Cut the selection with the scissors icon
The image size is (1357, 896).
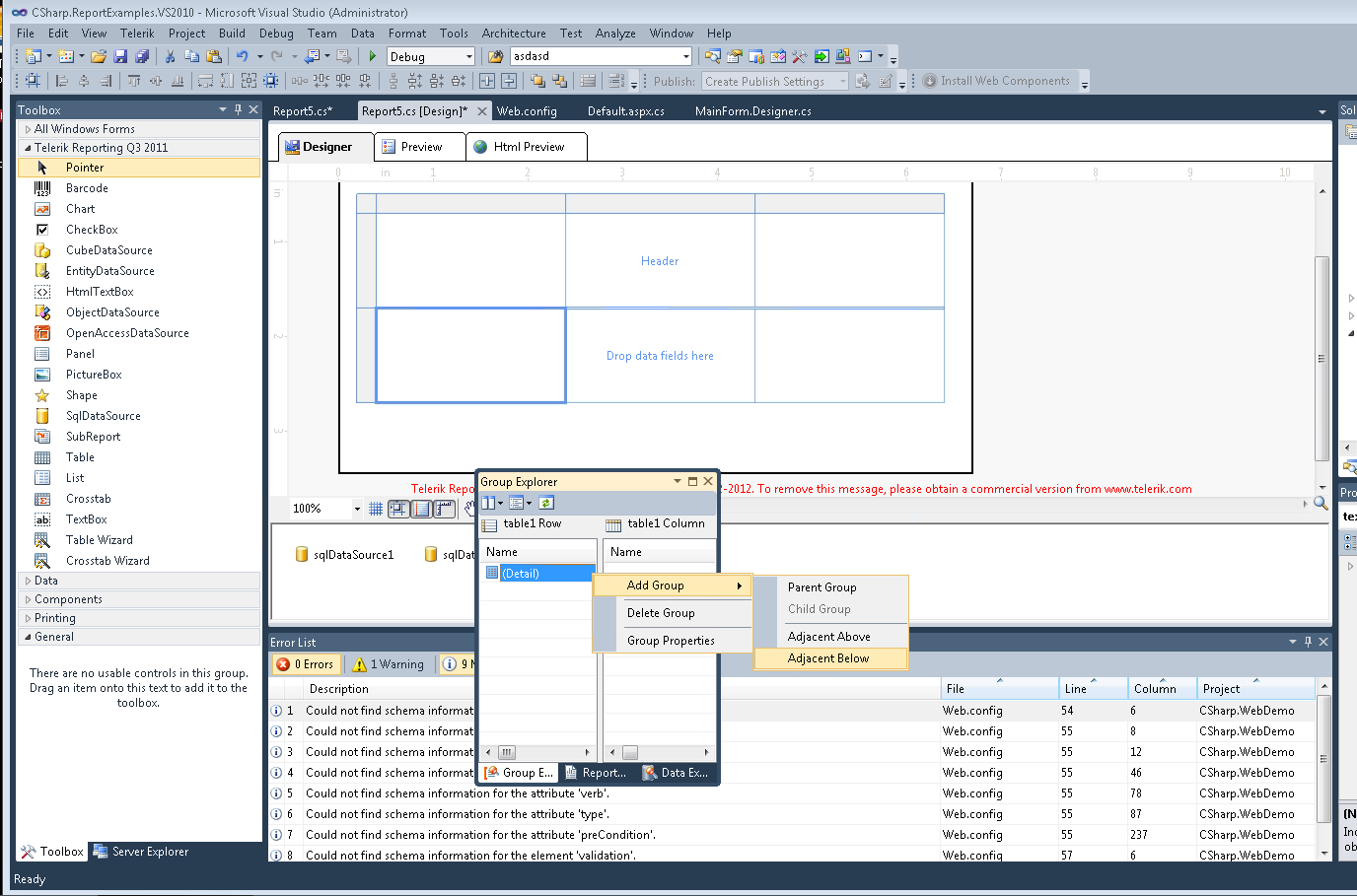(x=170, y=56)
